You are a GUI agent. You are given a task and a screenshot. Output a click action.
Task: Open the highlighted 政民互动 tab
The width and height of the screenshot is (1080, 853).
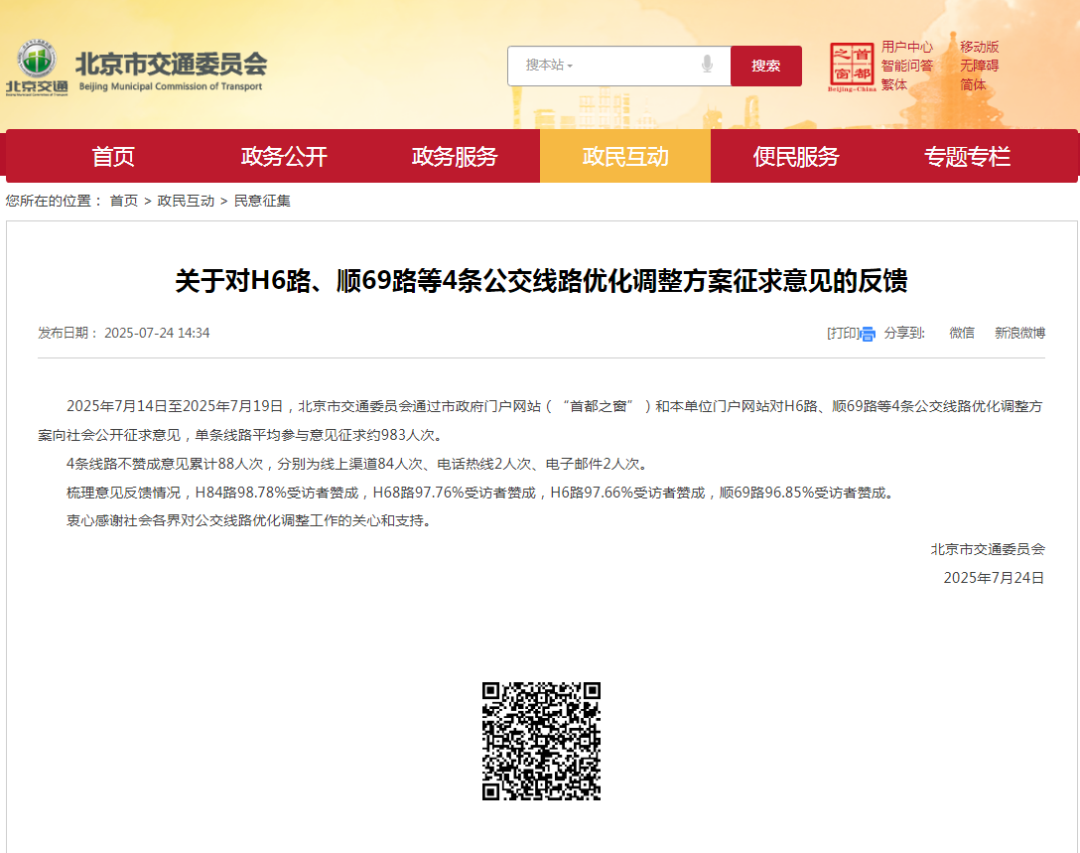pos(625,157)
